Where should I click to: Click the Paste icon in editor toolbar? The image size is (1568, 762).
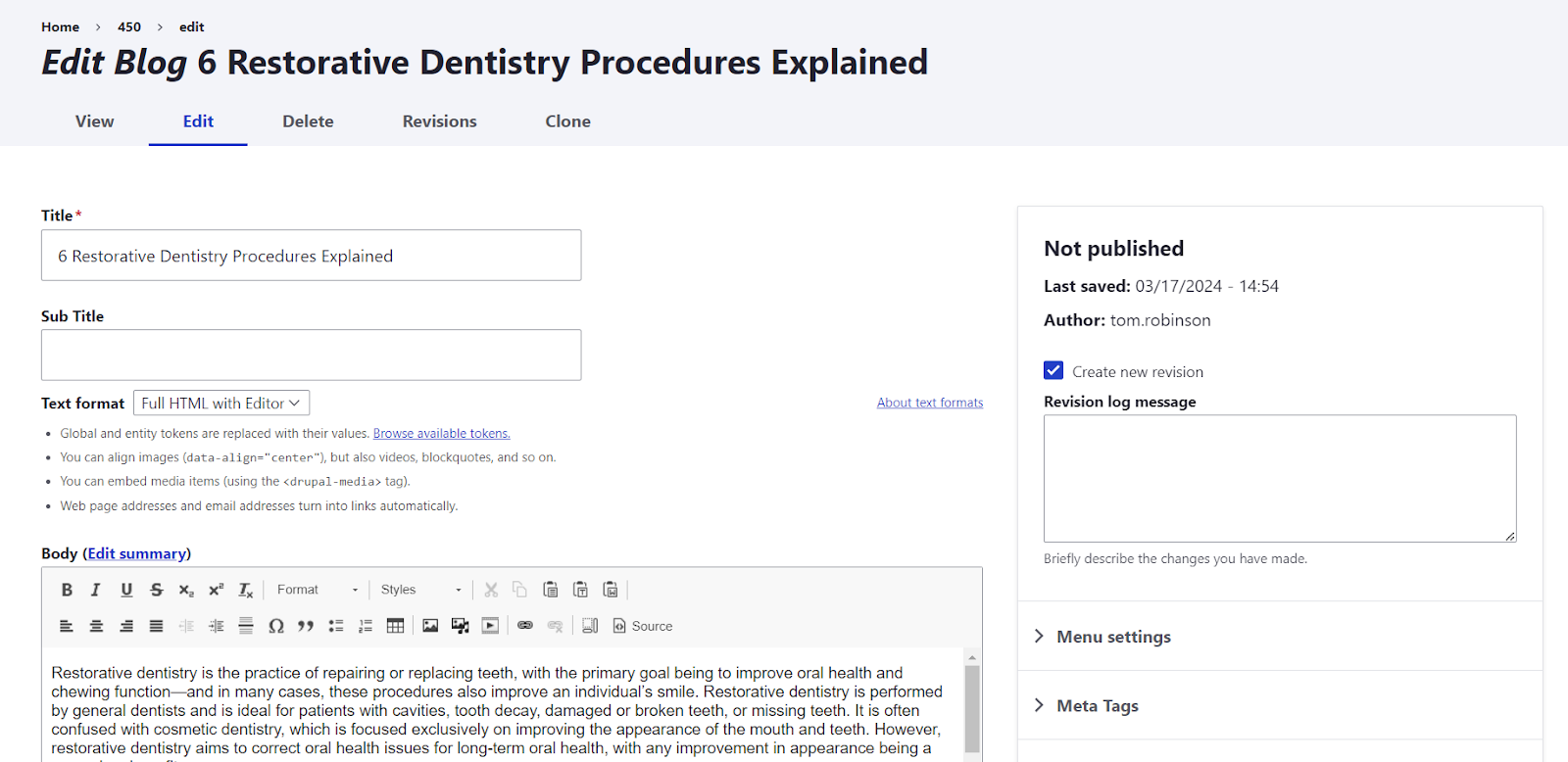551,590
